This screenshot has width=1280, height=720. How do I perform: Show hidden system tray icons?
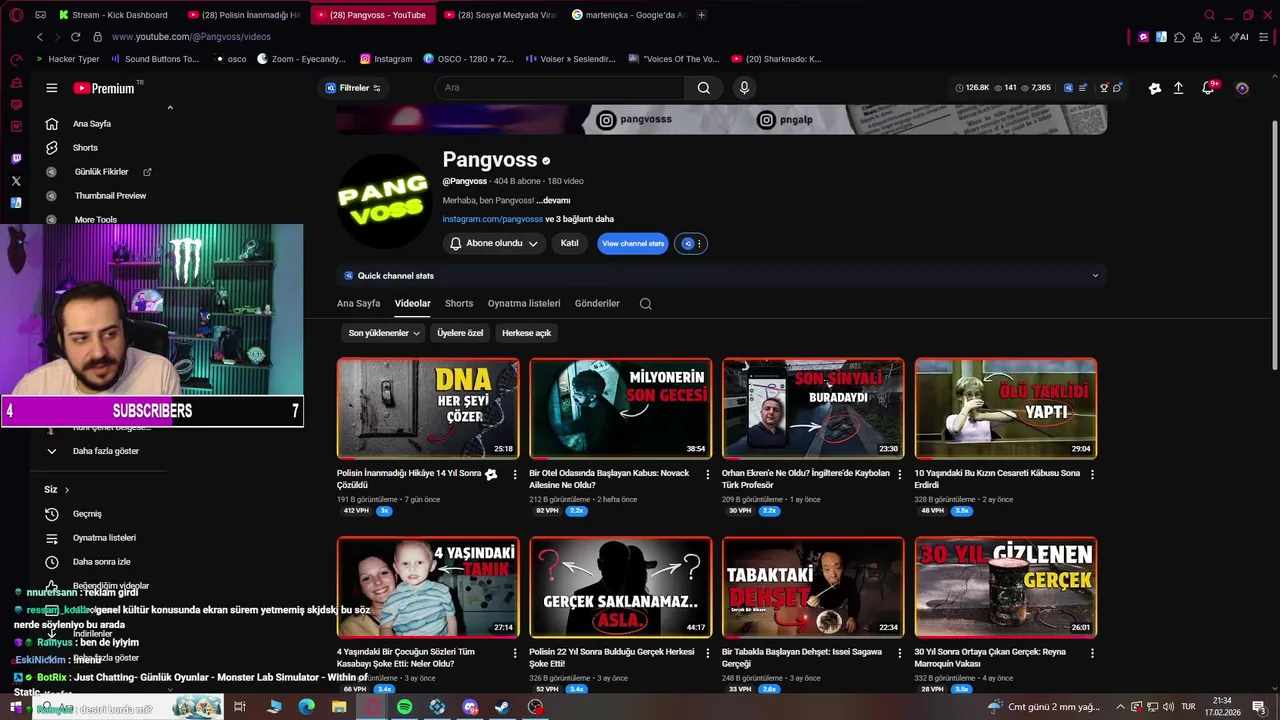pyautogui.click(x=1120, y=707)
